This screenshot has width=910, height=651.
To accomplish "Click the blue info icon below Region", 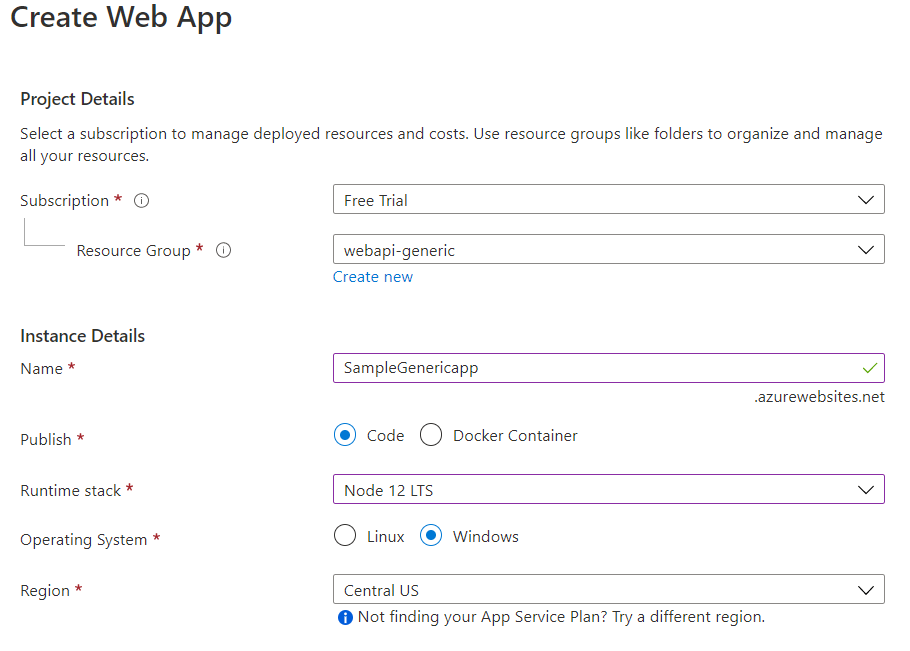I will pyautogui.click(x=345, y=618).
